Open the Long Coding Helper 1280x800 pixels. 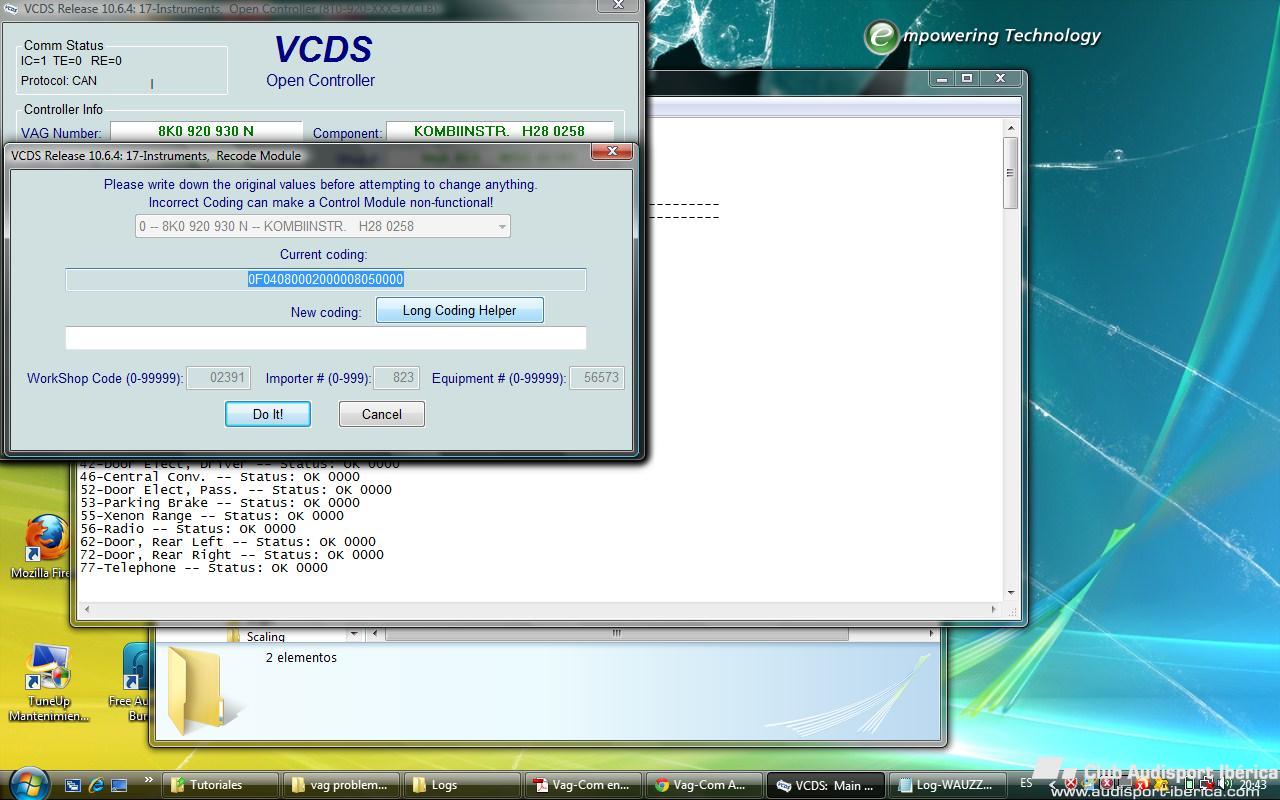[x=460, y=310]
